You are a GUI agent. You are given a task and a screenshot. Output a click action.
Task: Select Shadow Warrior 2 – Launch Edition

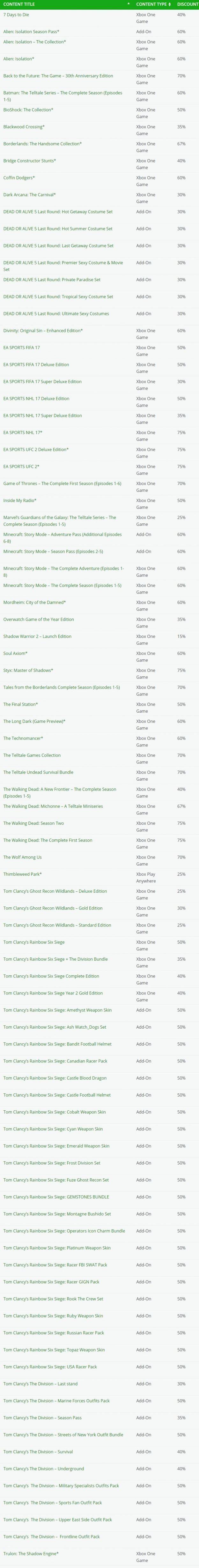click(37, 636)
